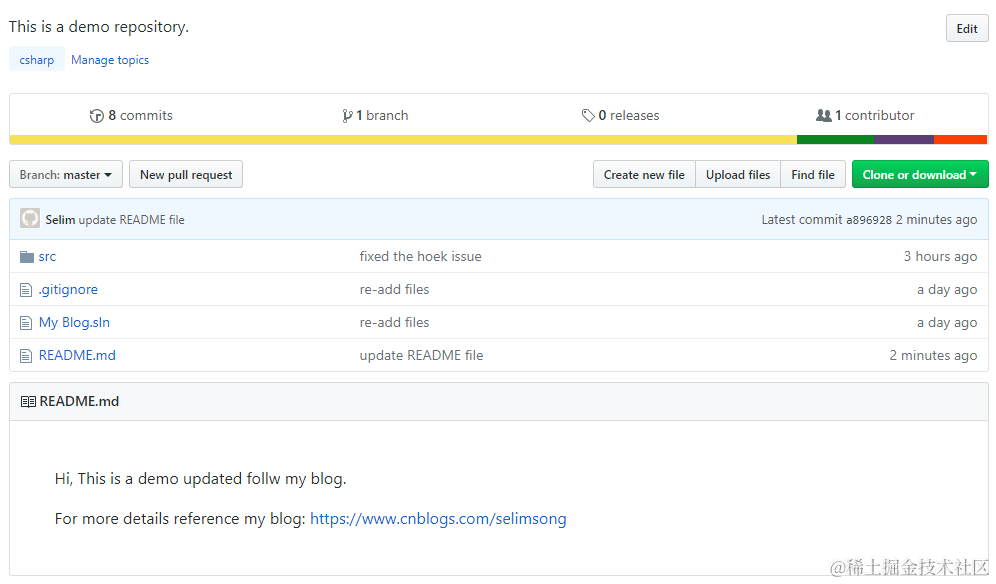Click the orange-red language bar segment
This screenshot has height=584, width=996.
click(960, 140)
